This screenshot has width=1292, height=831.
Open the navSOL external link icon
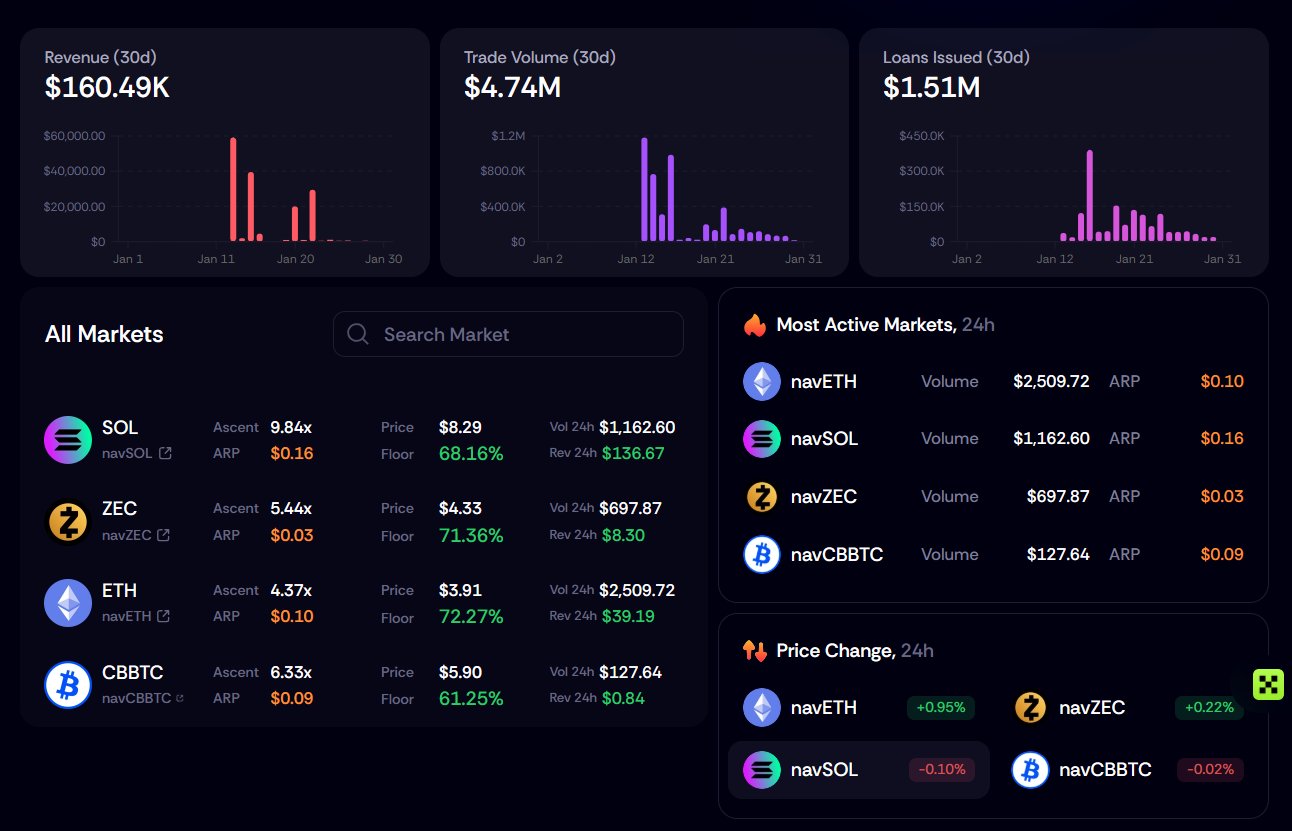pos(166,453)
